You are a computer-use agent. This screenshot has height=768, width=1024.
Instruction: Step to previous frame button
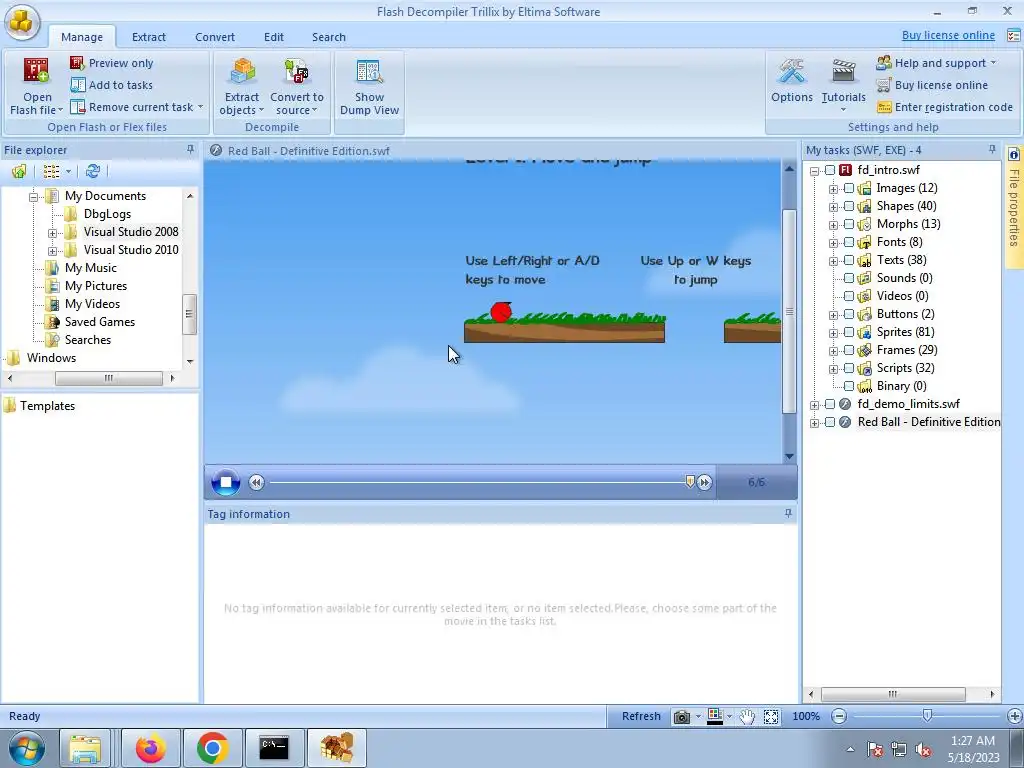coord(256,482)
